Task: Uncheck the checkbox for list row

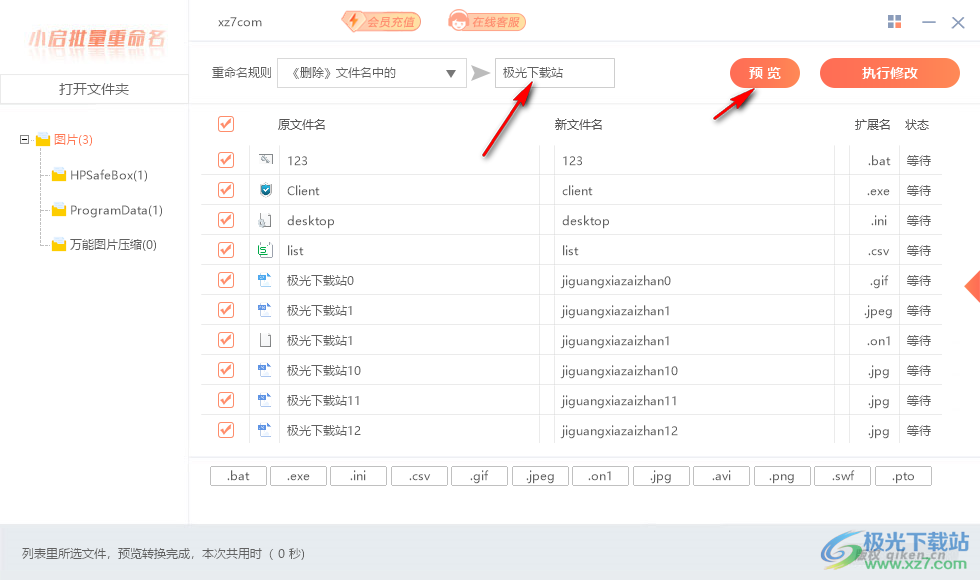Action: click(226, 250)
